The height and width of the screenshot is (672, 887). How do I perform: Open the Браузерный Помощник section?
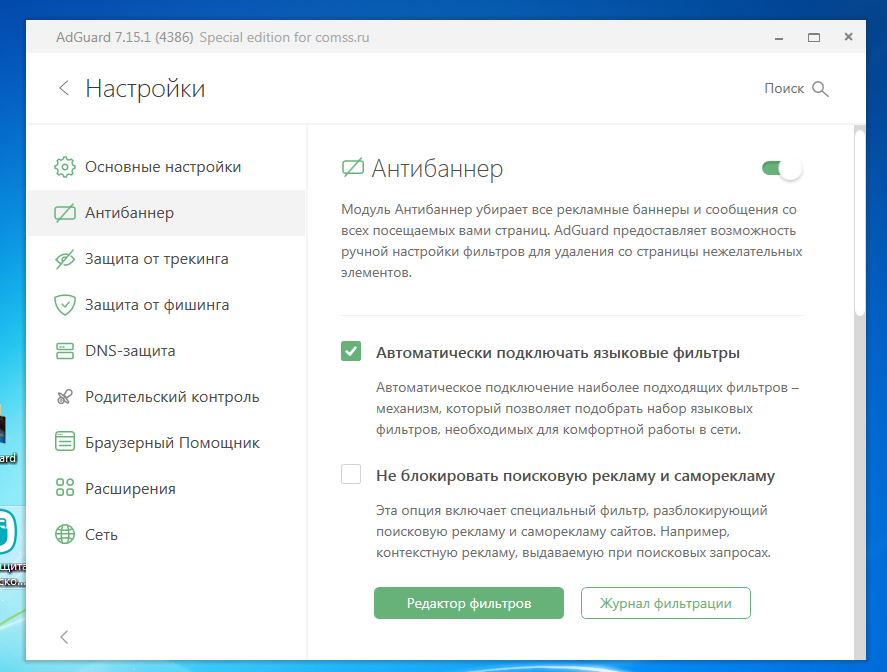pos(166,443)
